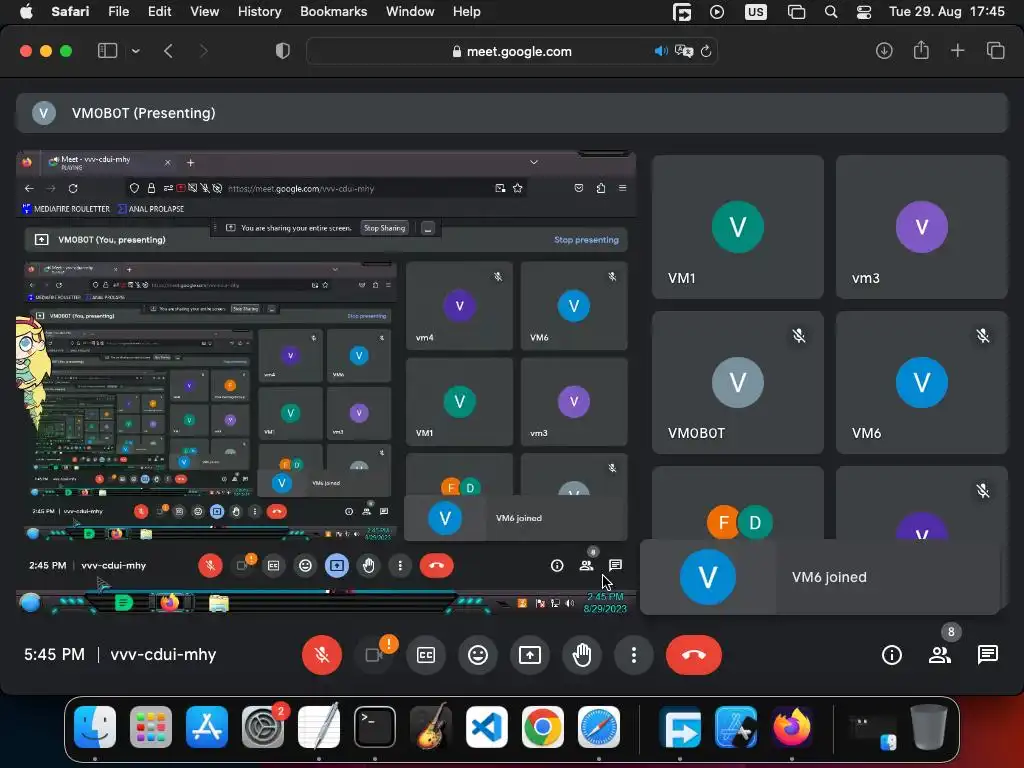Reload the Safari page
1024x768 pixels.
(x=706, y=51)
